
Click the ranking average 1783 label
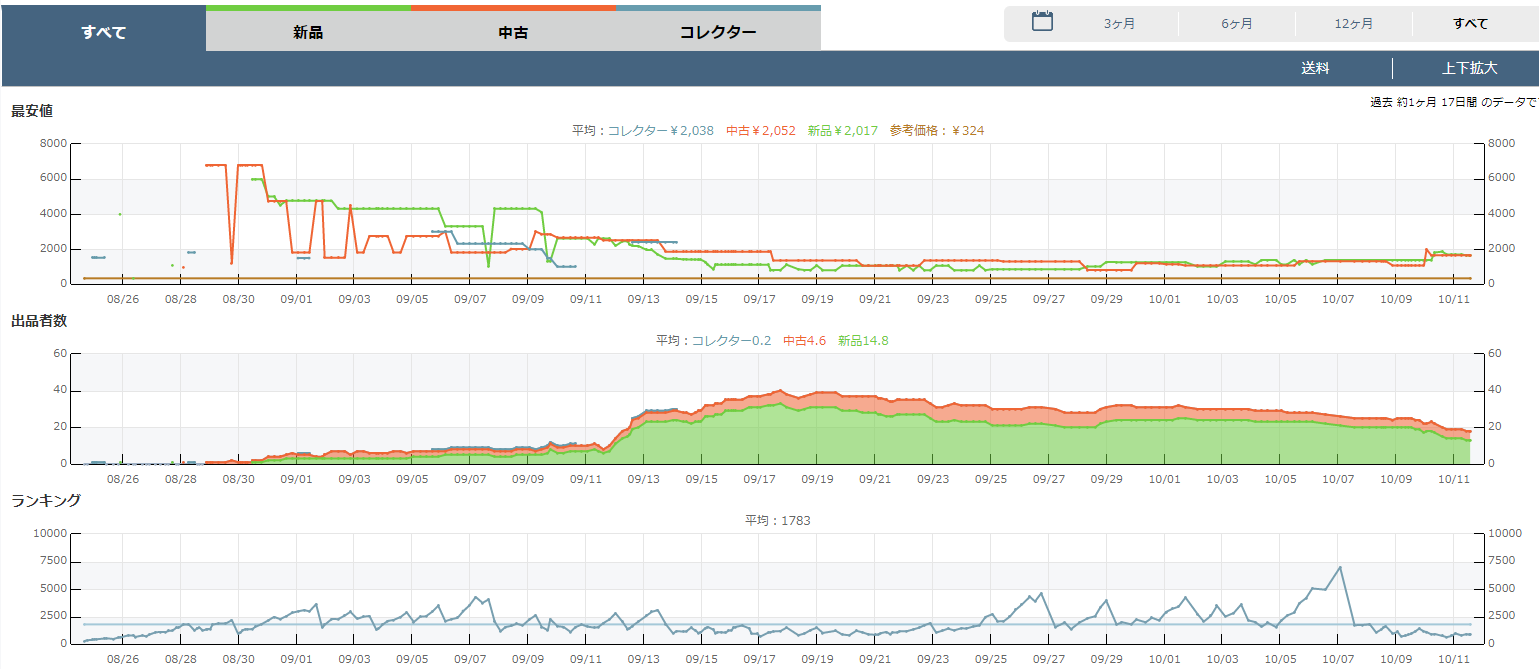tap(777, 521)
